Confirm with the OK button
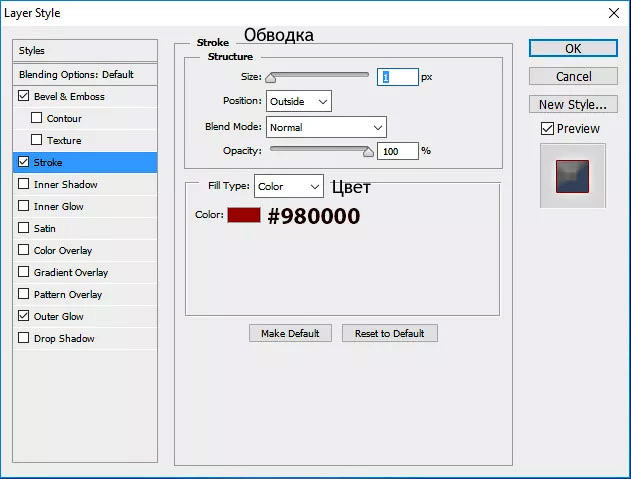 (573, 48)
